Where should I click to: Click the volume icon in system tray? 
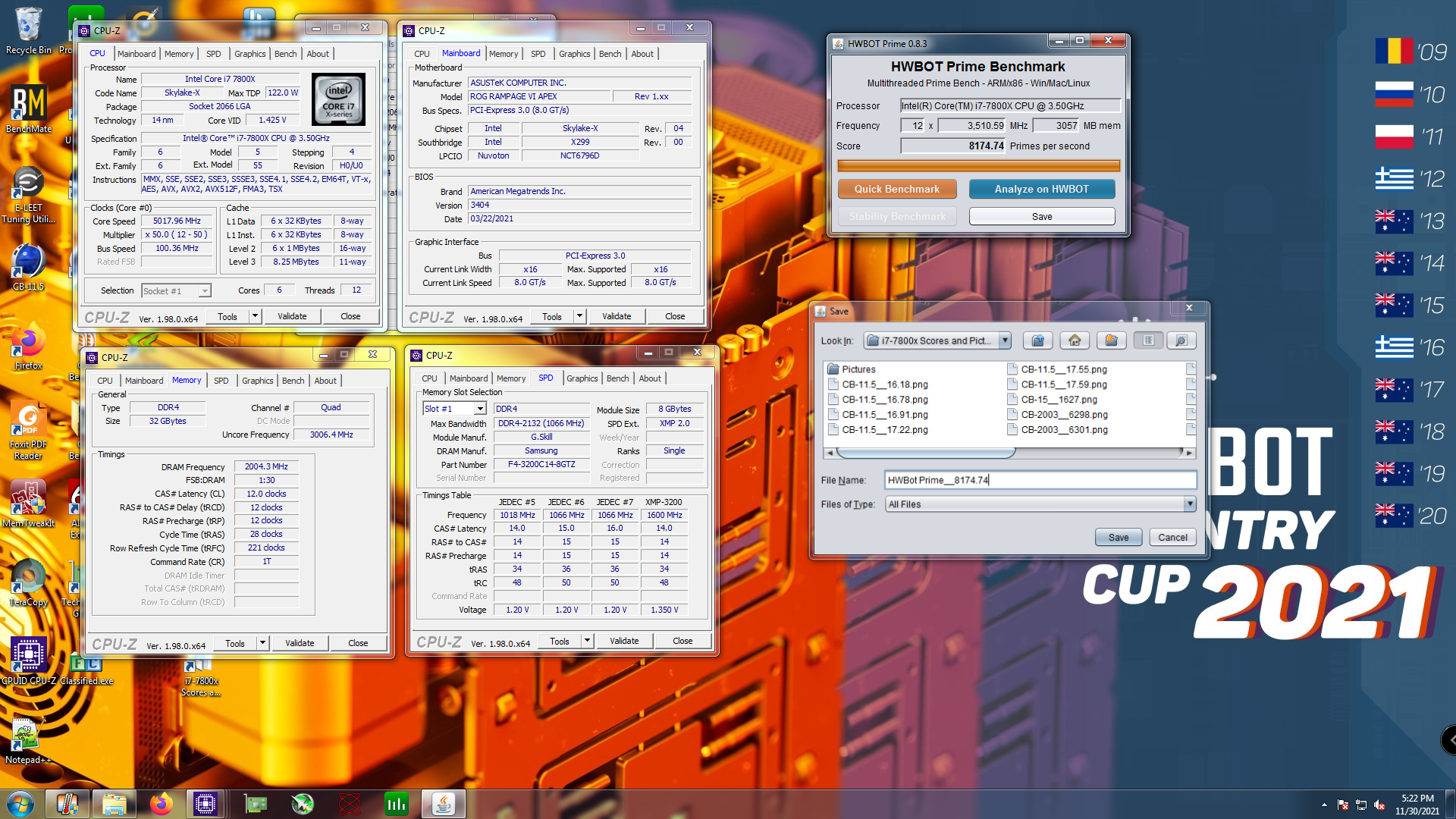(x=1379, y=805)
